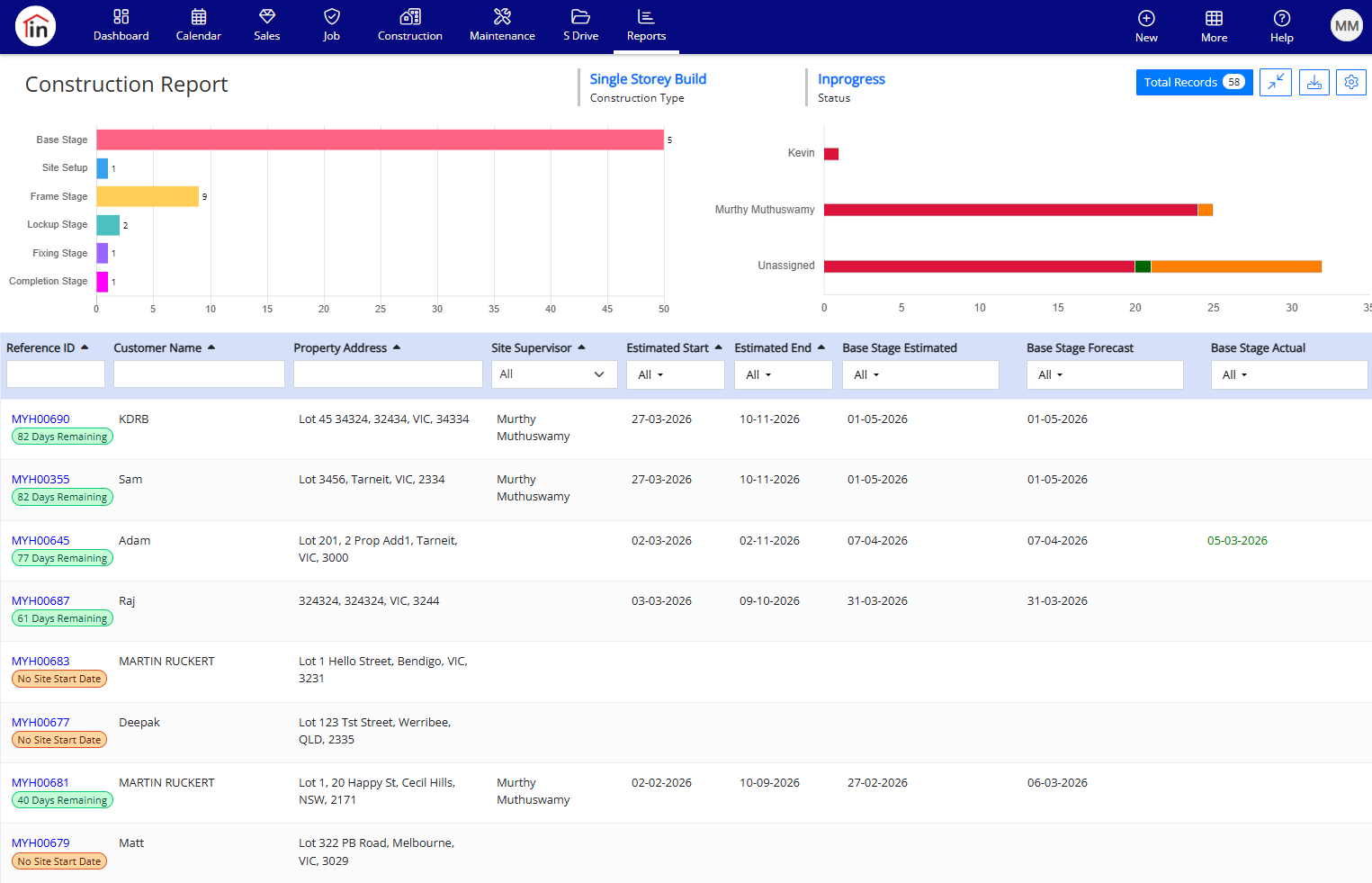Expand the Site Supervisor filter dropdown
Screen dimensions: 1372x883
tap(554, 374)
